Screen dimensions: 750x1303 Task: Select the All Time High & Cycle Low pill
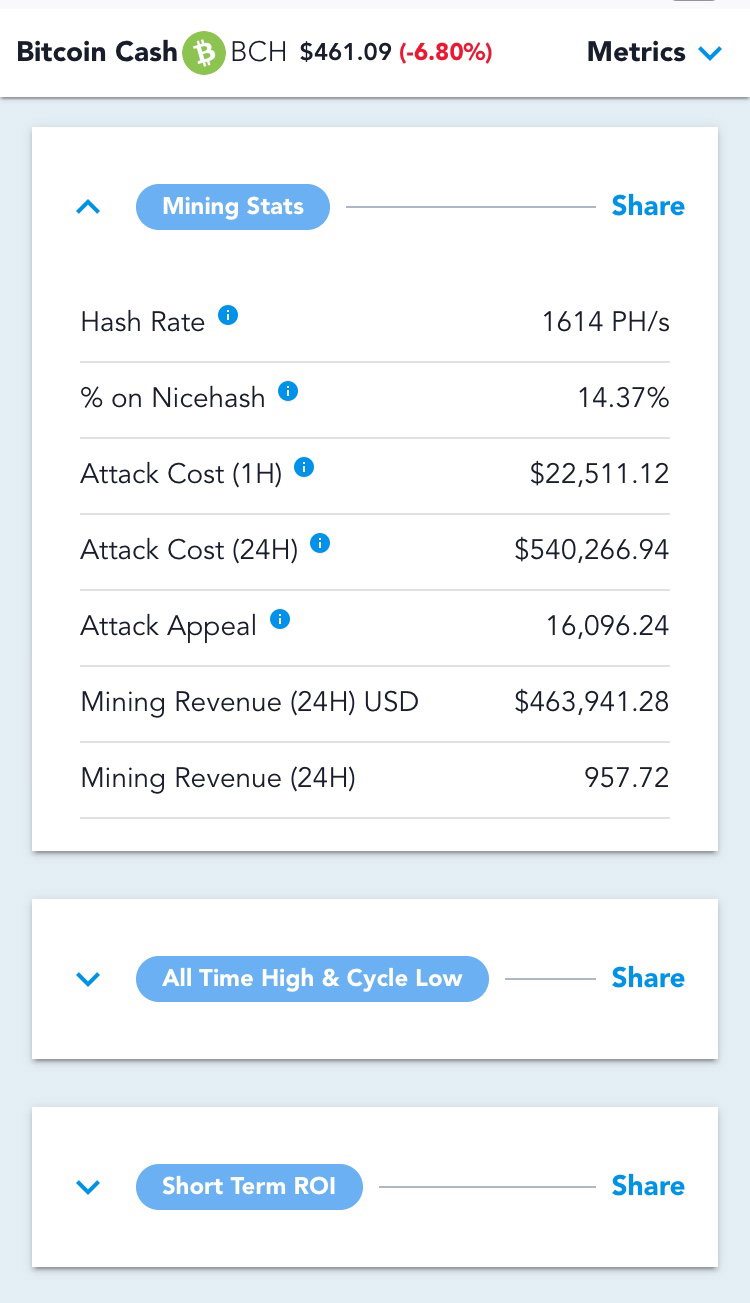point(312,978)
